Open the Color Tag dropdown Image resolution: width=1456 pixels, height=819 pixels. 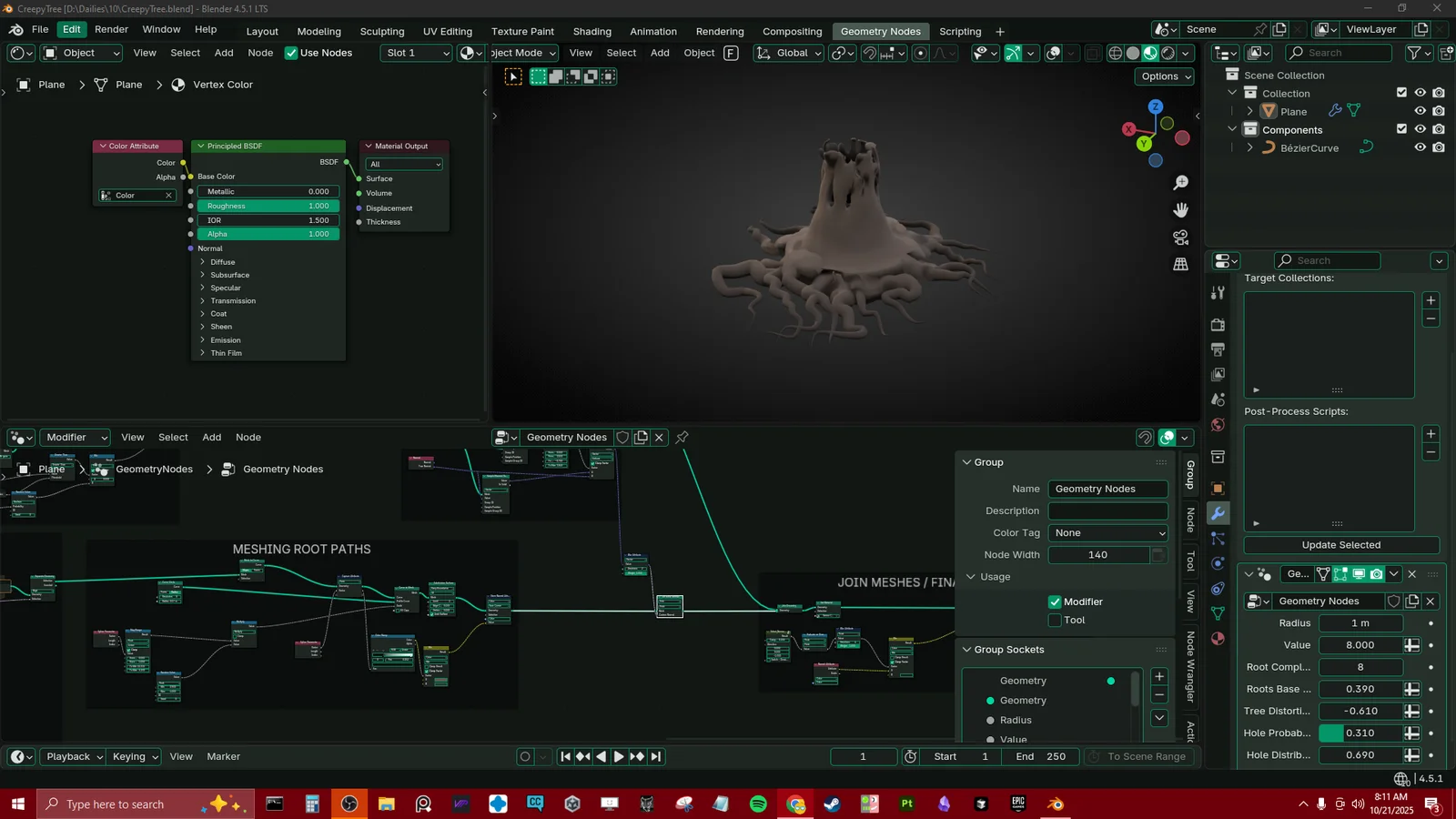(x=1107, y=532)
